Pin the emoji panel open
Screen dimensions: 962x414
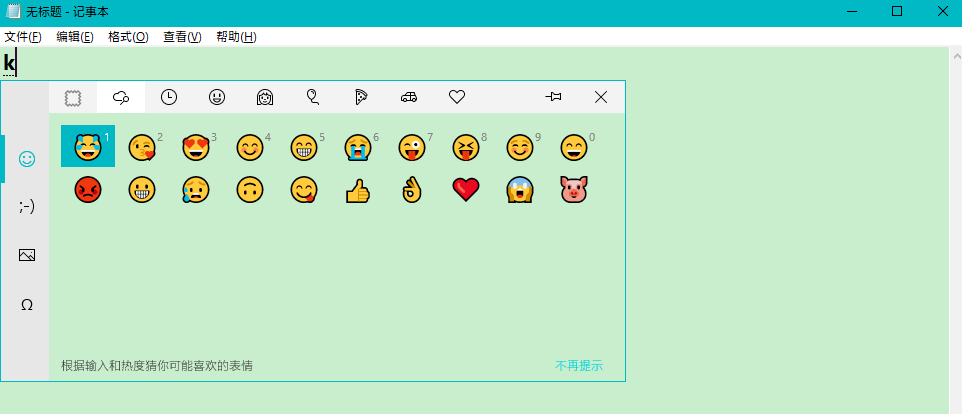(553, 97)
